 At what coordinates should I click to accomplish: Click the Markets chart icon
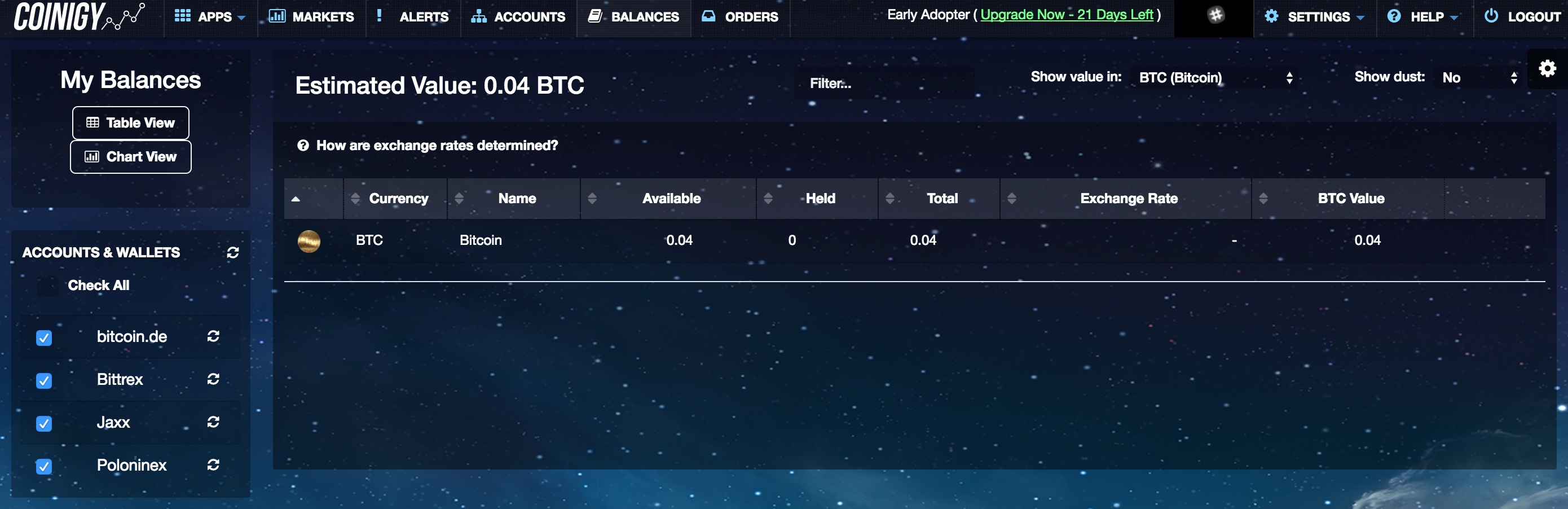277,16
